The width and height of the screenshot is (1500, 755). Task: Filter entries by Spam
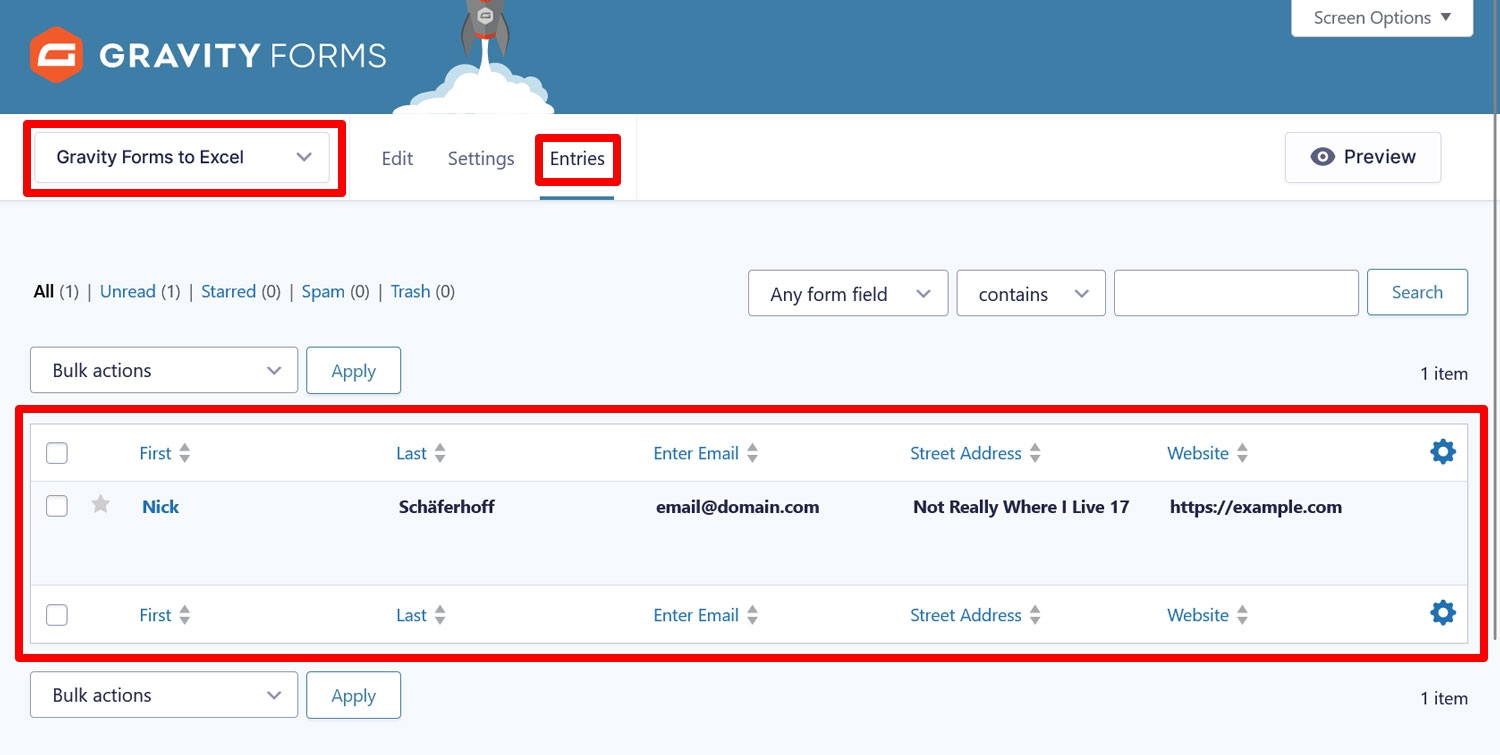pos(323,292)
